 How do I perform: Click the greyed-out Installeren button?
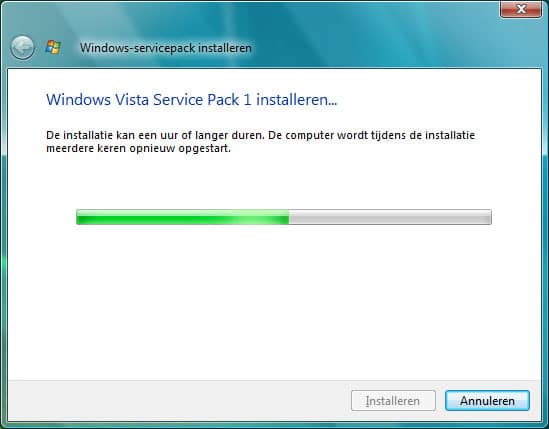pos(393,401)
